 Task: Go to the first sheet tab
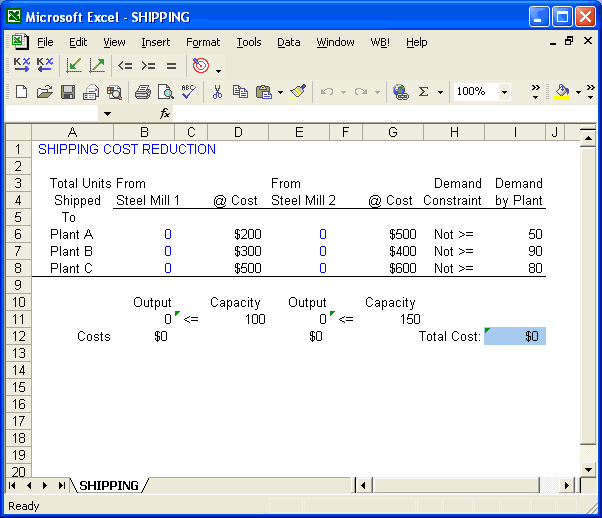pyautogui.click(x=12, y=486)
